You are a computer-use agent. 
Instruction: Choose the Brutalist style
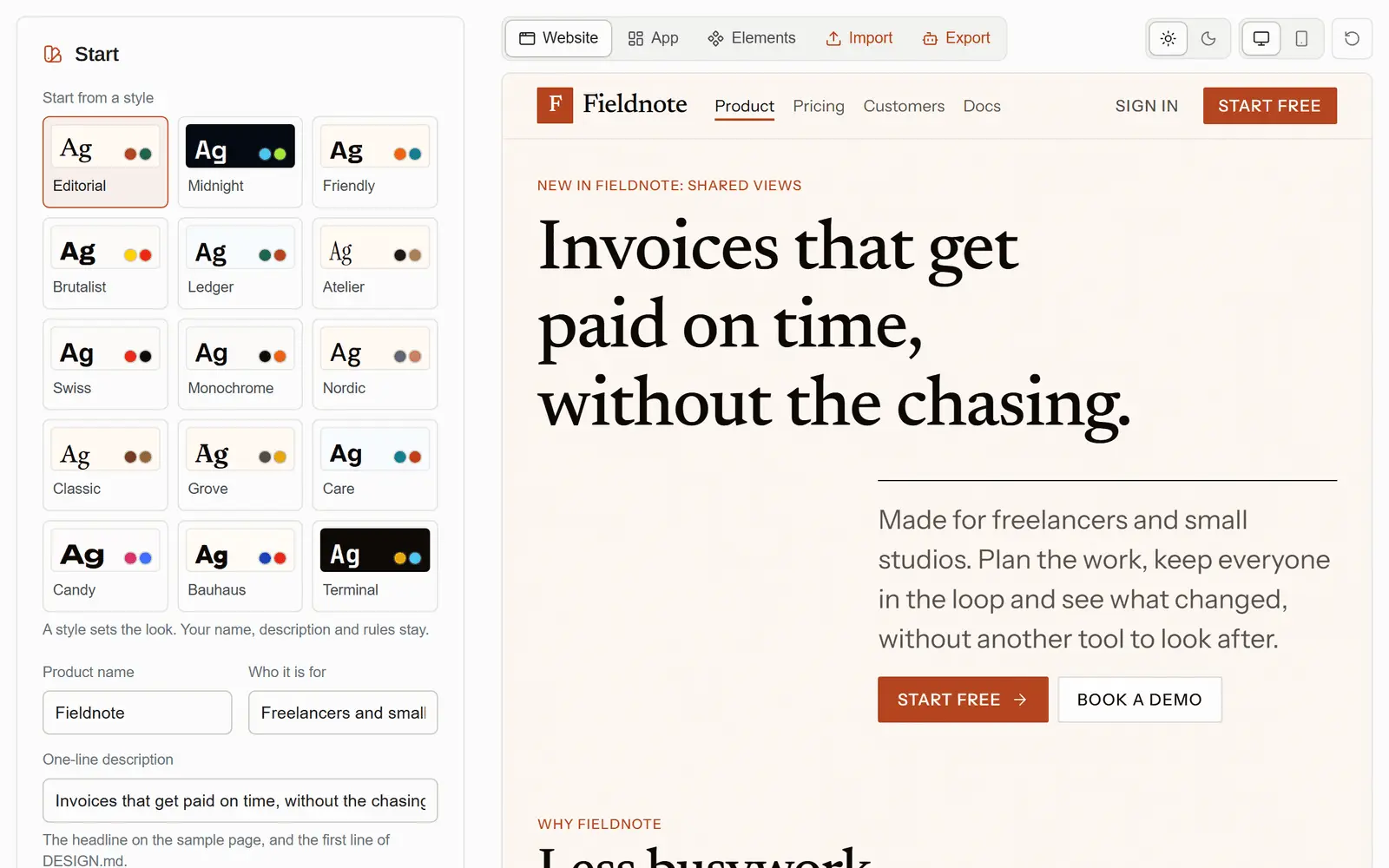point(105,263)
